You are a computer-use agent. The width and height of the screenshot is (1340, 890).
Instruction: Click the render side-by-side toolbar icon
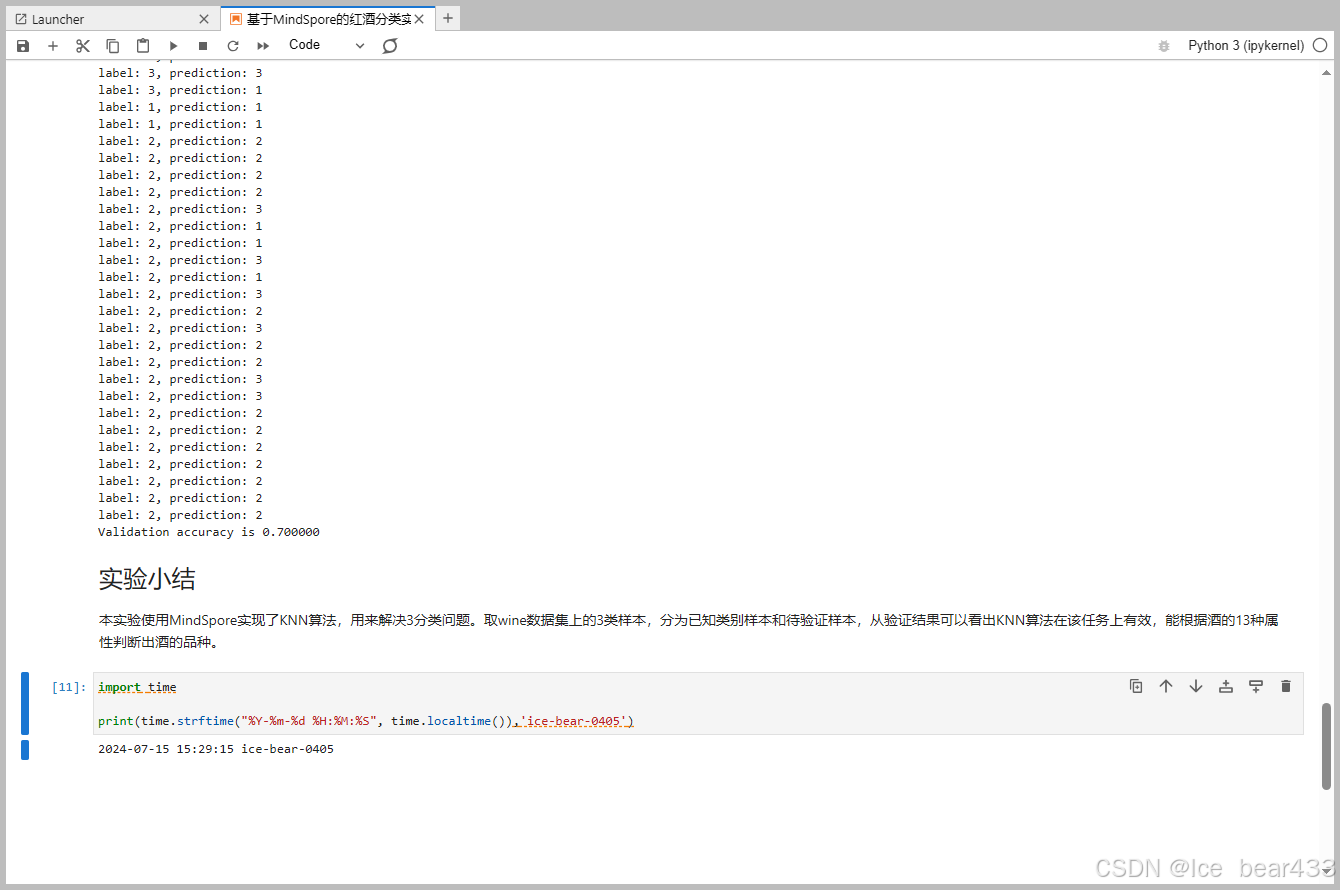tap(390, 46)
